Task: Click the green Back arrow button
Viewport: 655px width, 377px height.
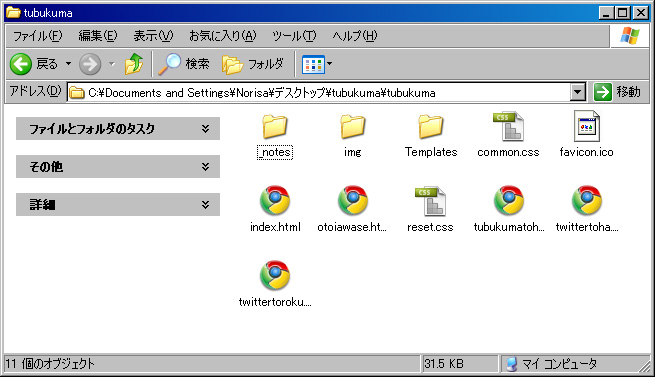Action: [x=21, y=64]
